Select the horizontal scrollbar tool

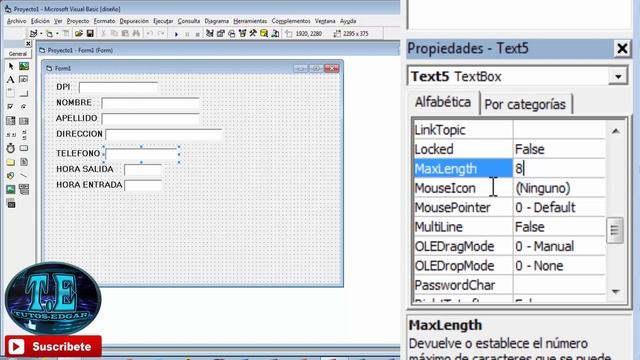coord(11,134)
